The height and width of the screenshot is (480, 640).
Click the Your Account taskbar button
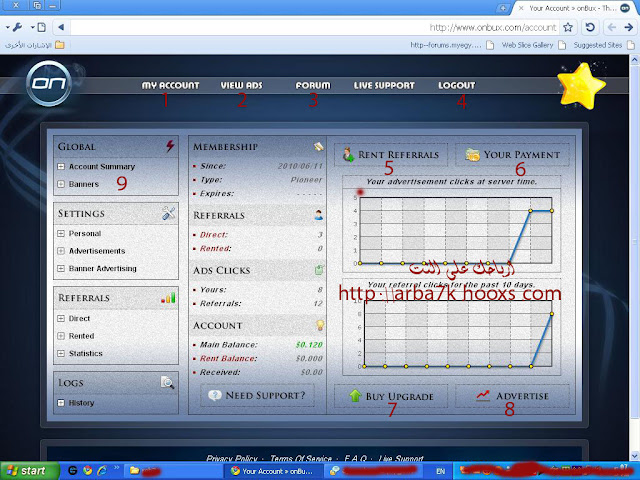(x=273, y=471)
